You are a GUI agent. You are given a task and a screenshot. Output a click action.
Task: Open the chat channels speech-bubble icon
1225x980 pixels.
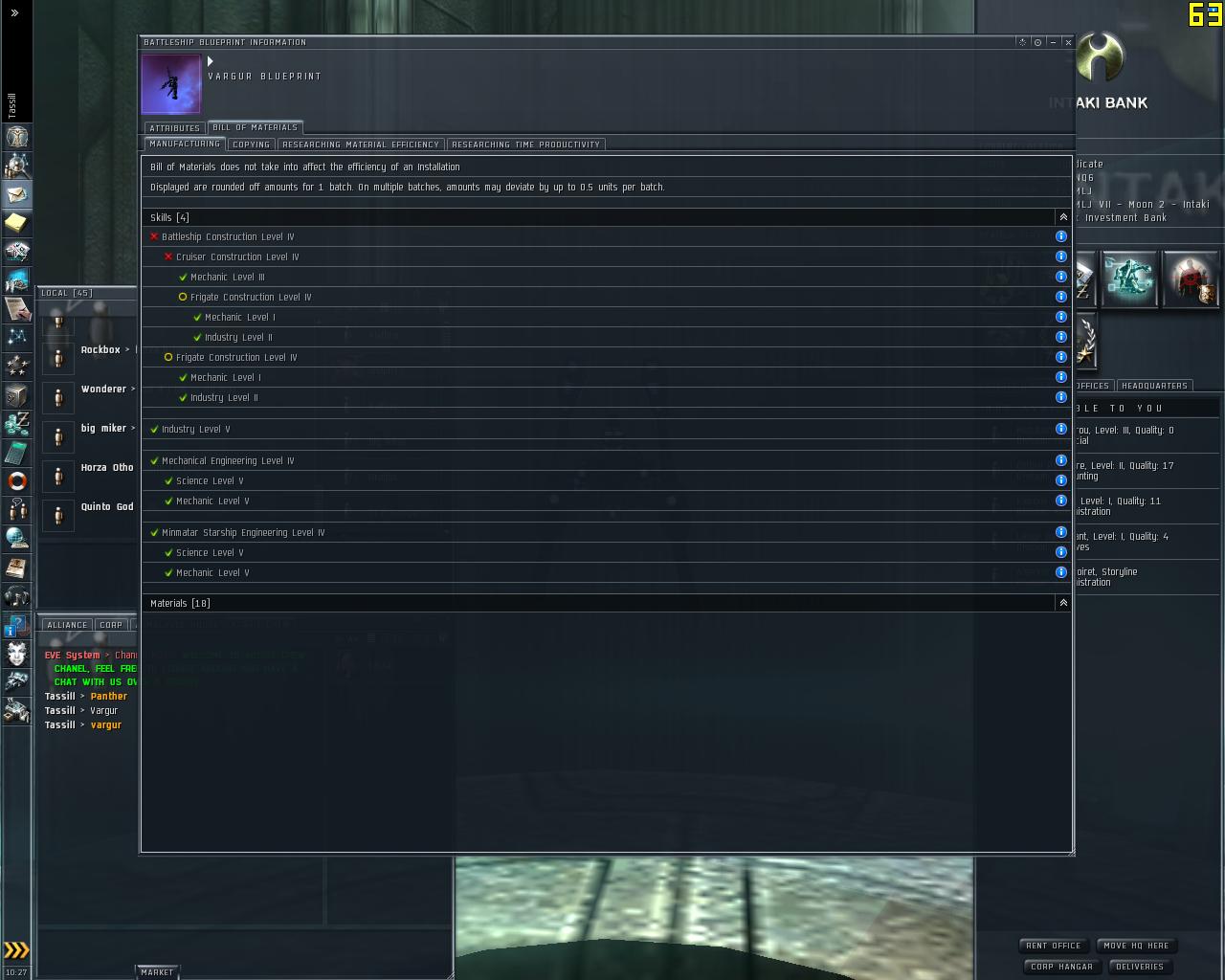tap(17, 509)
